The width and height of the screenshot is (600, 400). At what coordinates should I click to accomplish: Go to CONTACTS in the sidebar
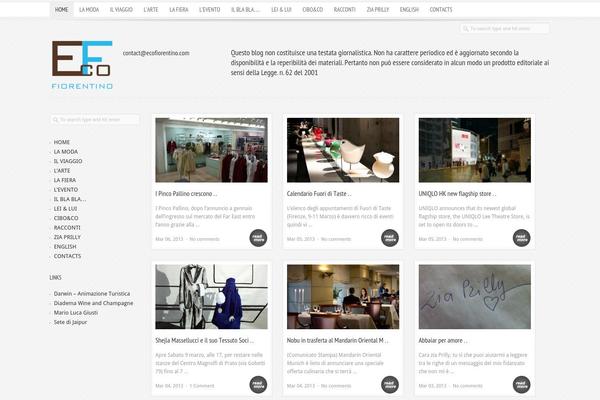pos(67,256)
